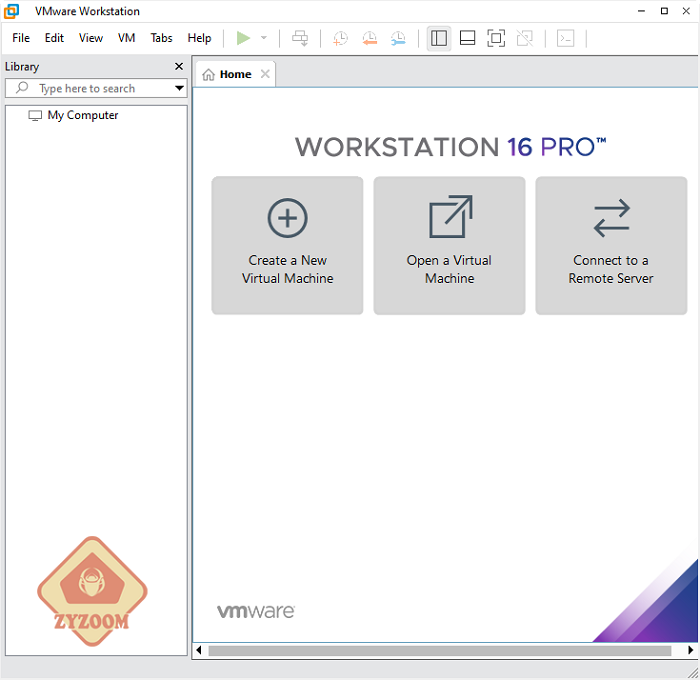The height and width of the screenshot is (680, 700).
Task: Click the search magnifier icon
Action: point(22,88)
